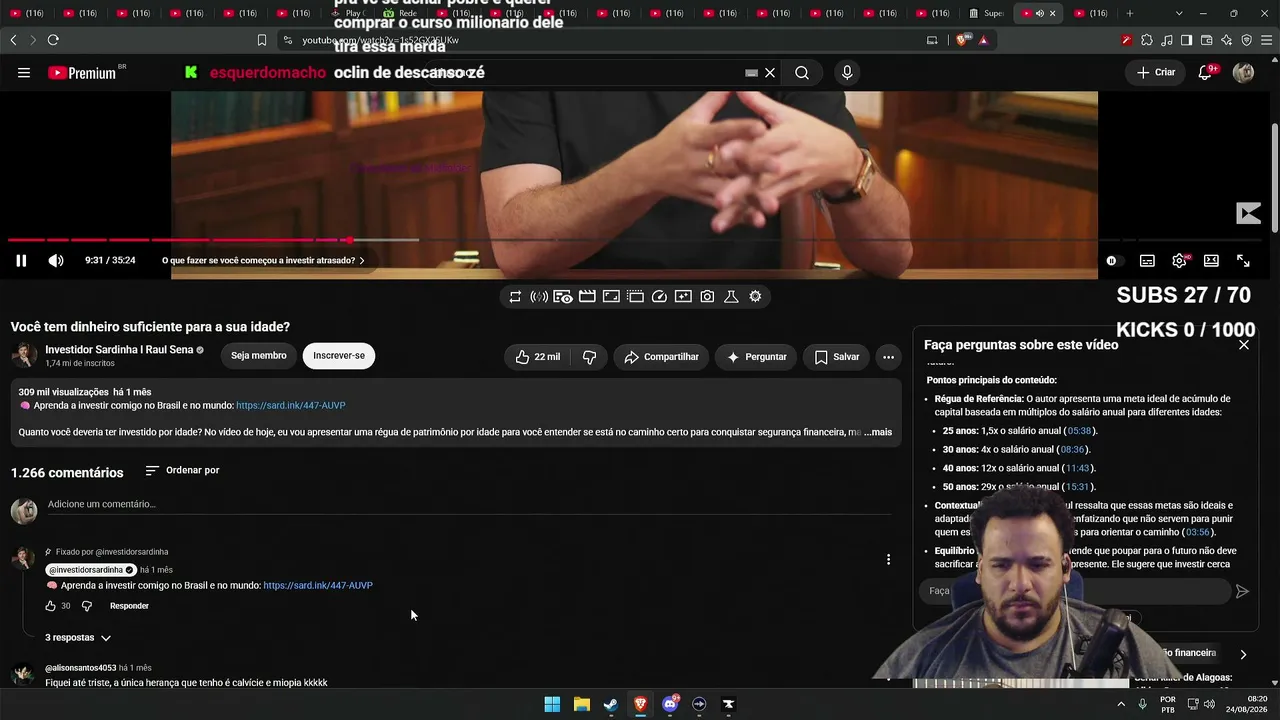Image resolution: width=1280 pixels, height=720 pixels.
Task: Jump to timestamp 11:43 in summary
Action: pos(1077,468)
